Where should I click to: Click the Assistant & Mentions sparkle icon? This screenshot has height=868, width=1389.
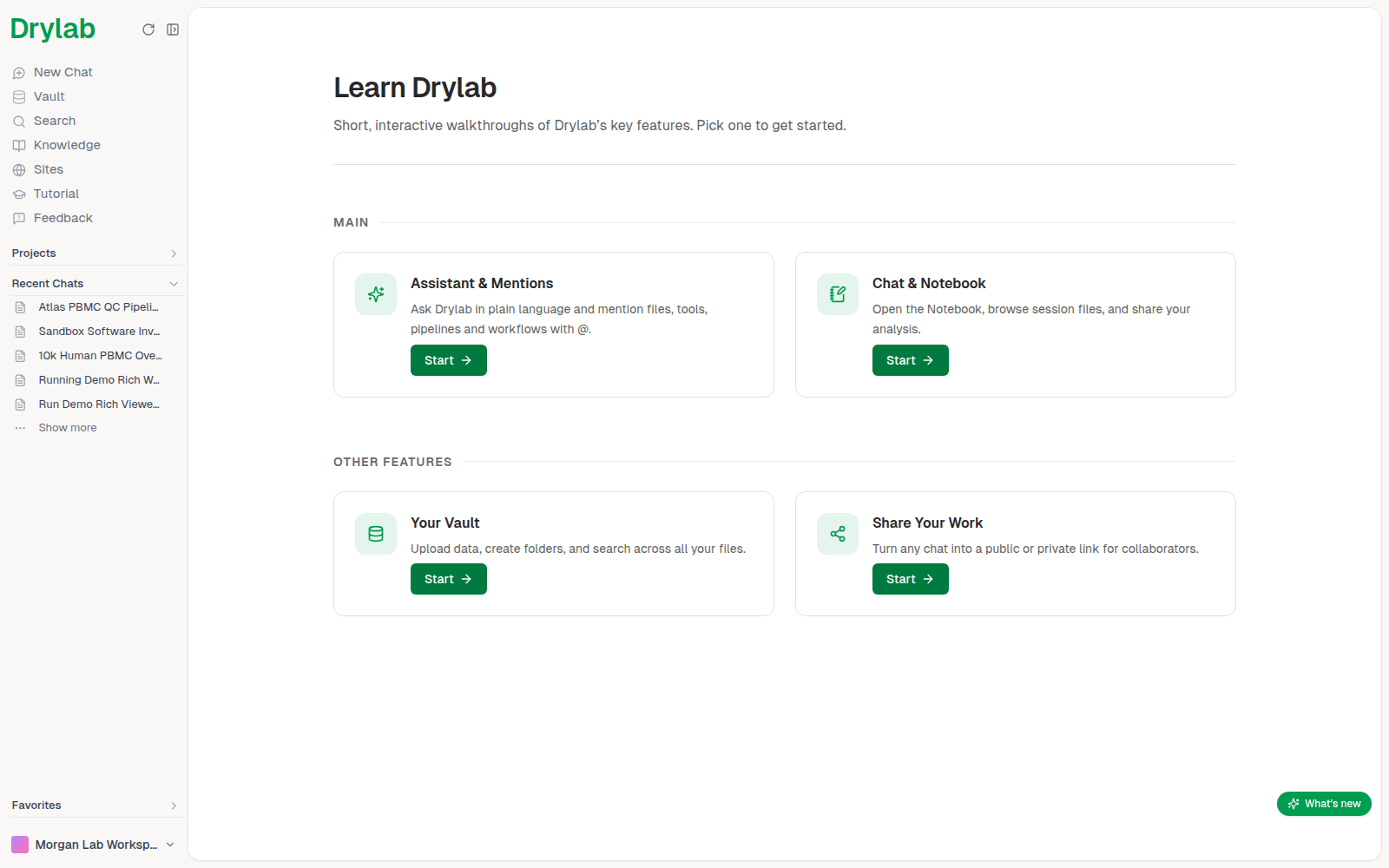tap(376, 294)
